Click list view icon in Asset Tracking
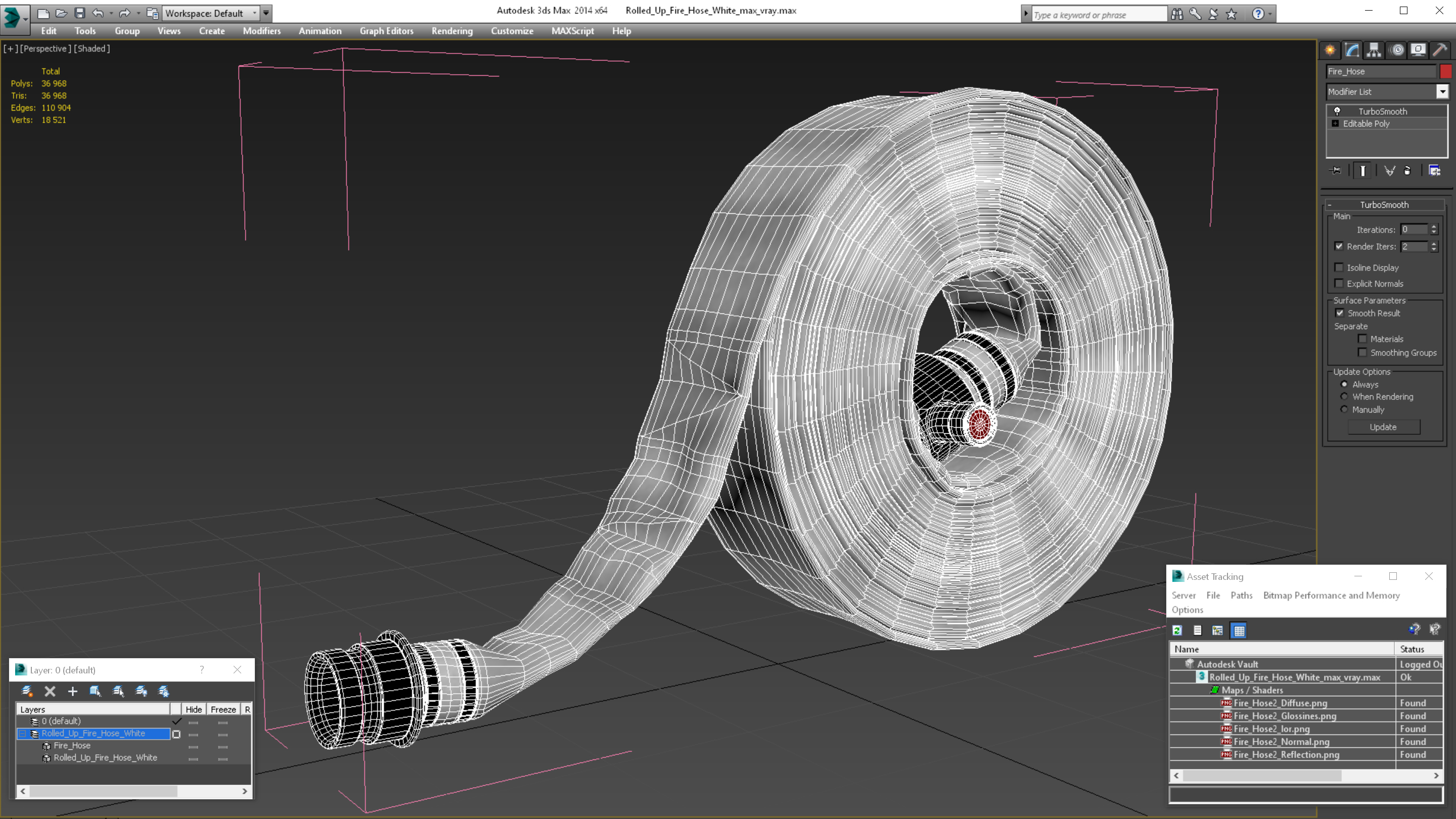1456x819 pixels. 1198,630
